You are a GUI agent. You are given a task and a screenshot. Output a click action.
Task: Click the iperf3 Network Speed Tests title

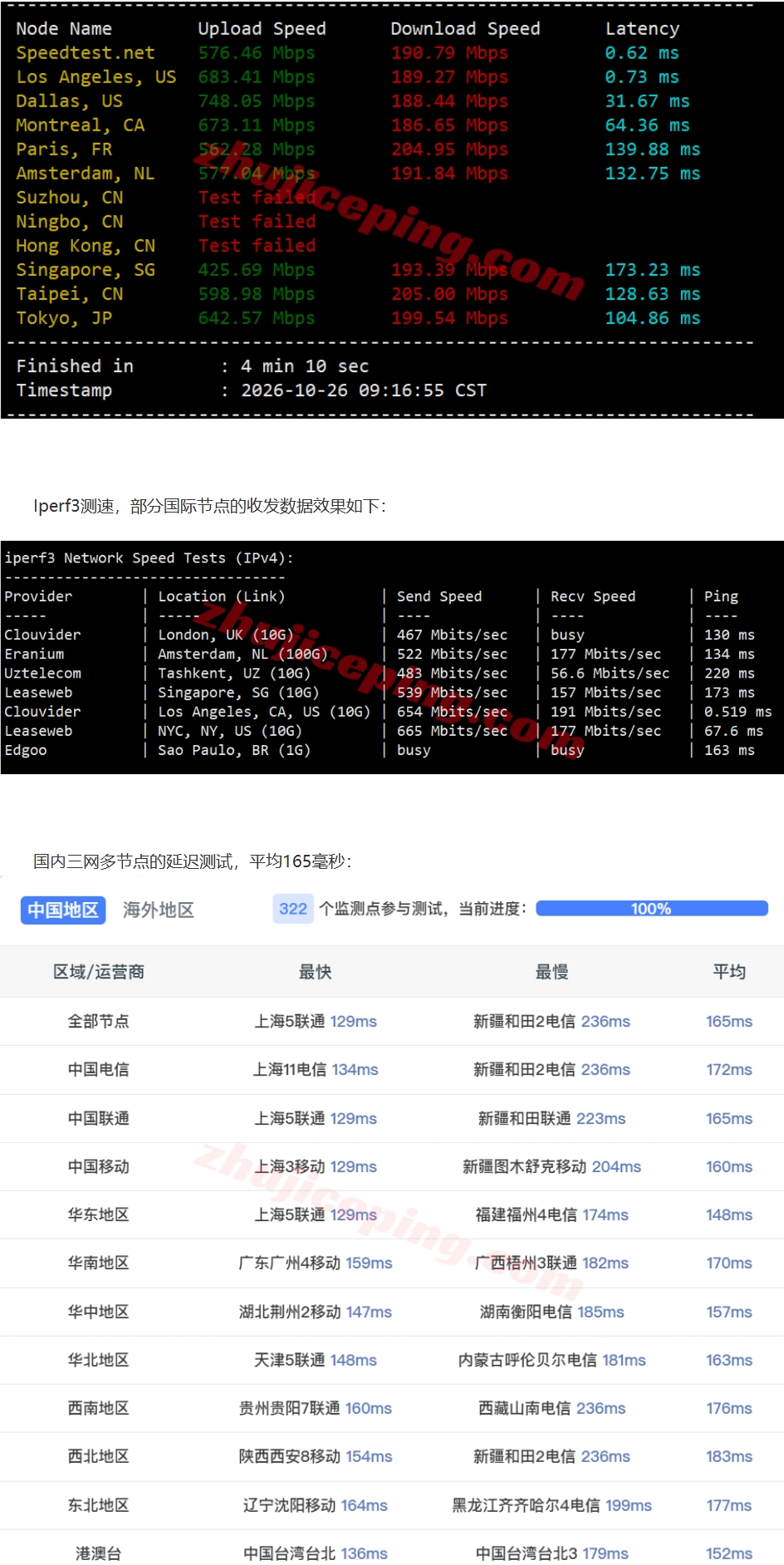(x=149, y=558)
